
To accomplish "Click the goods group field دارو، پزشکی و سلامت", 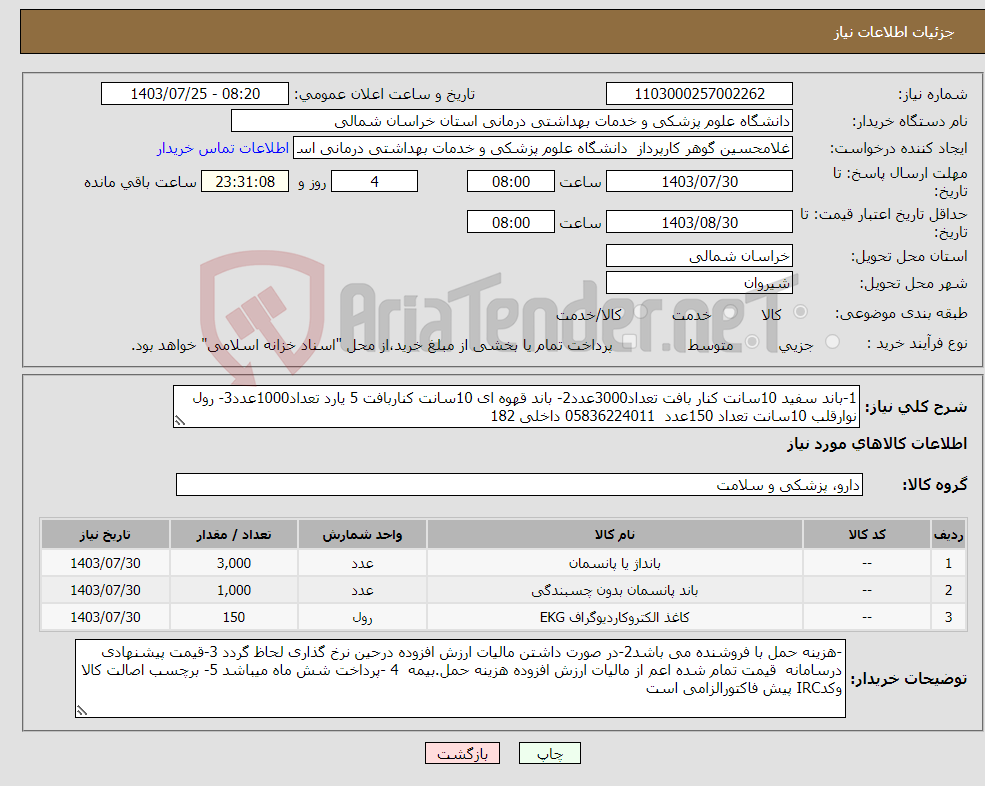I will (520, 484).
